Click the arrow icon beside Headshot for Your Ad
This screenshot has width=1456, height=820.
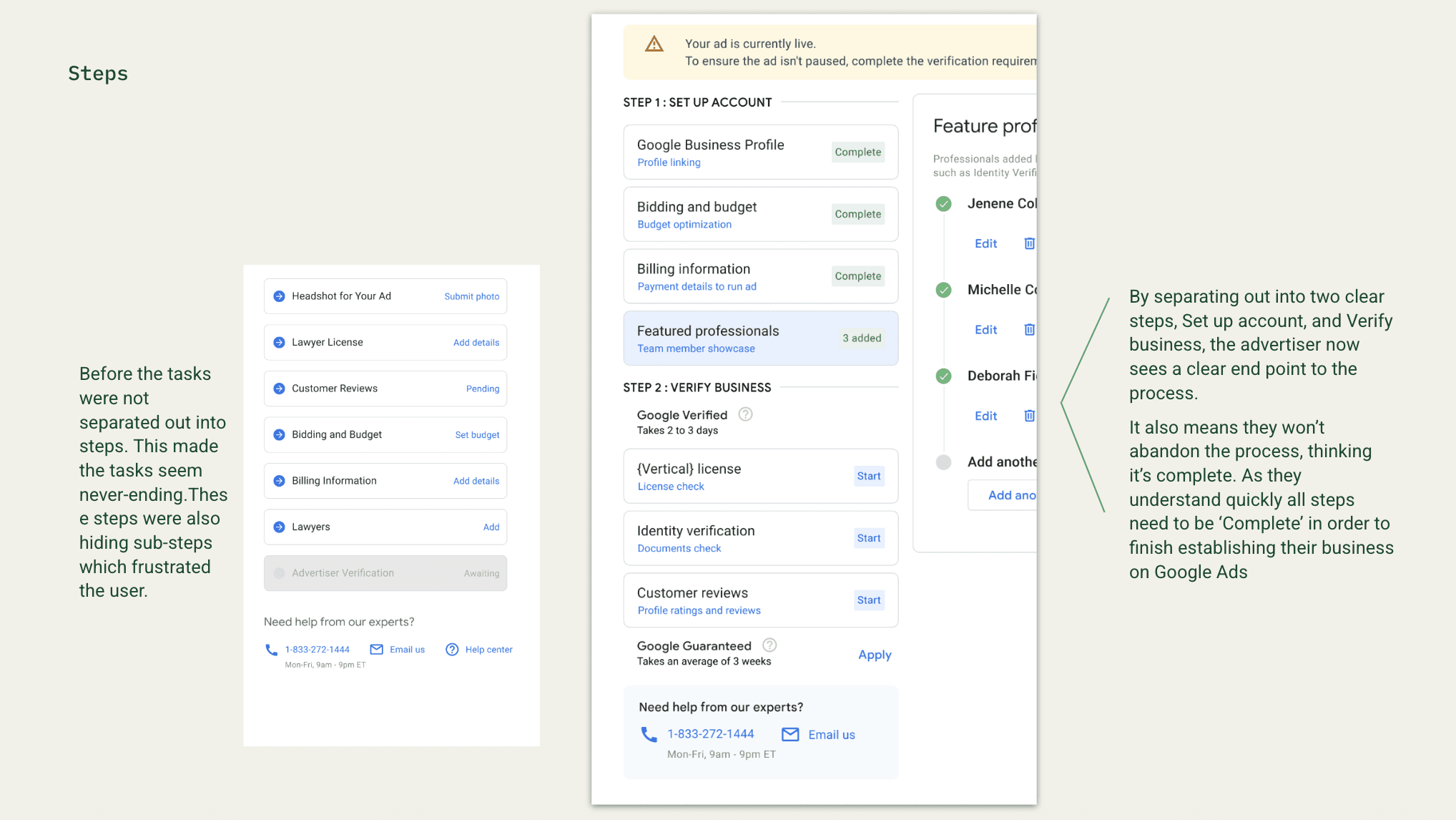280,296
